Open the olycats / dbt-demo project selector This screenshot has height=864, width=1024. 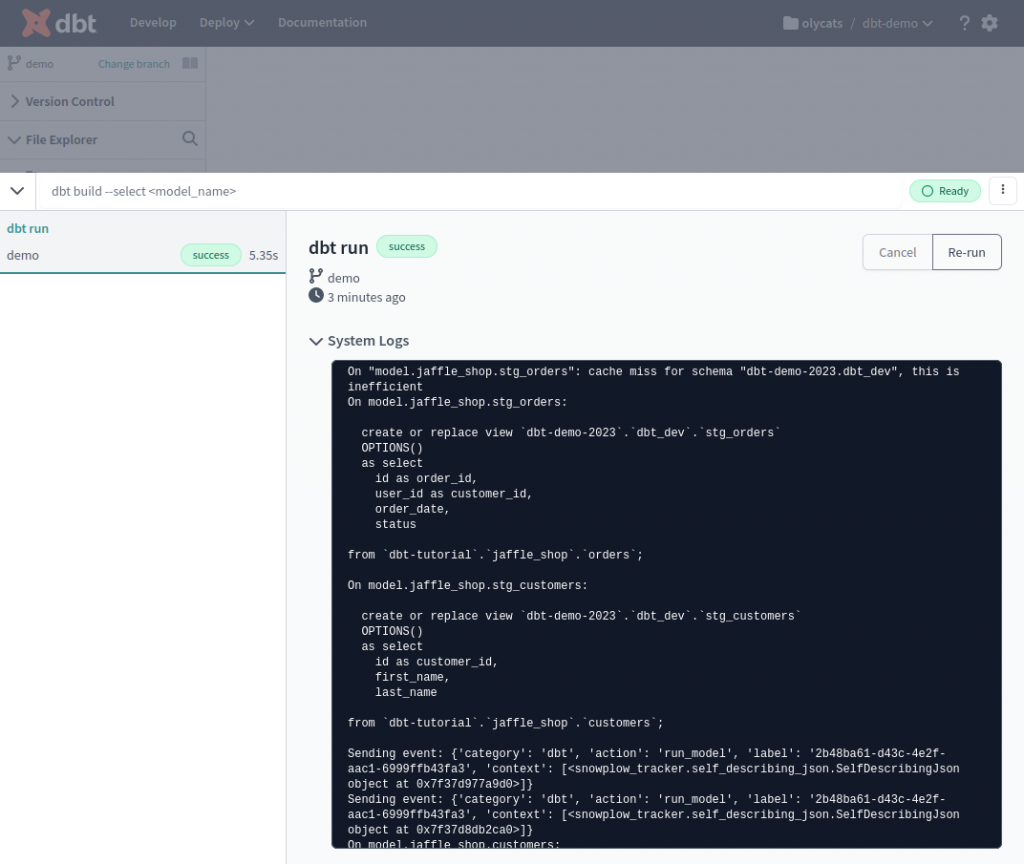[857, 23]
